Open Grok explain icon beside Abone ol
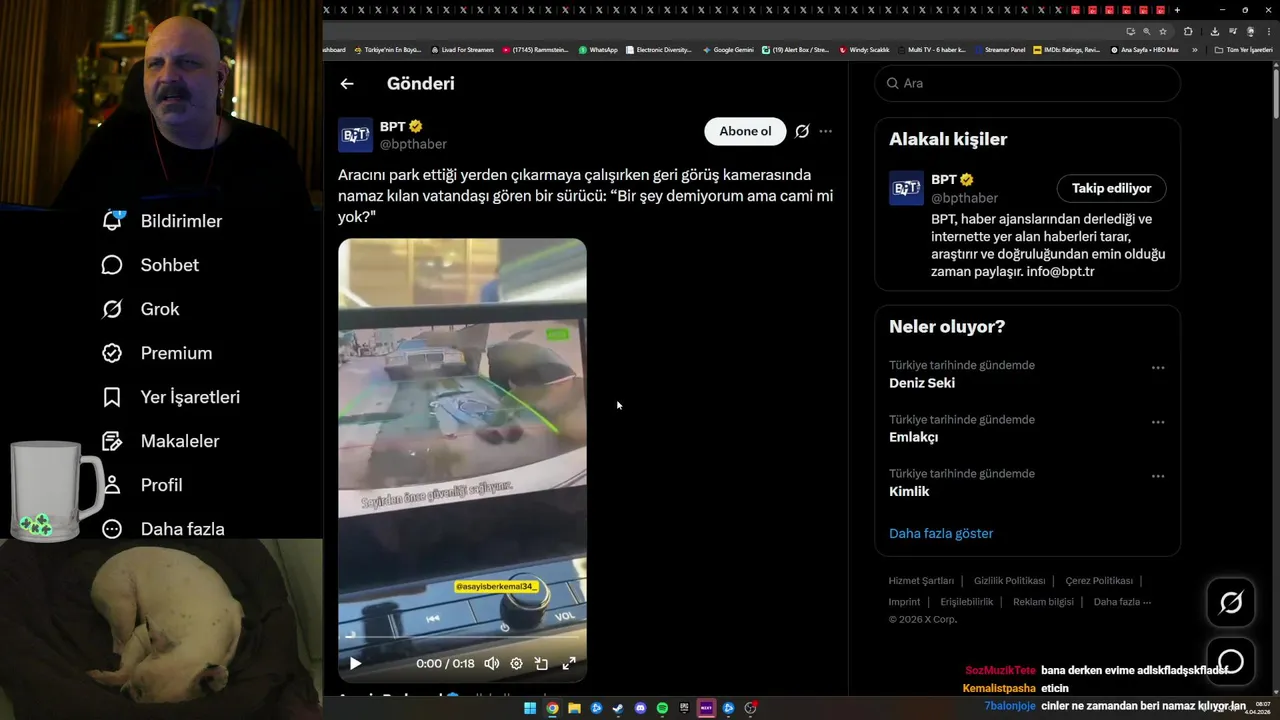Screen dimensions: 1280x720 point(802,131)
